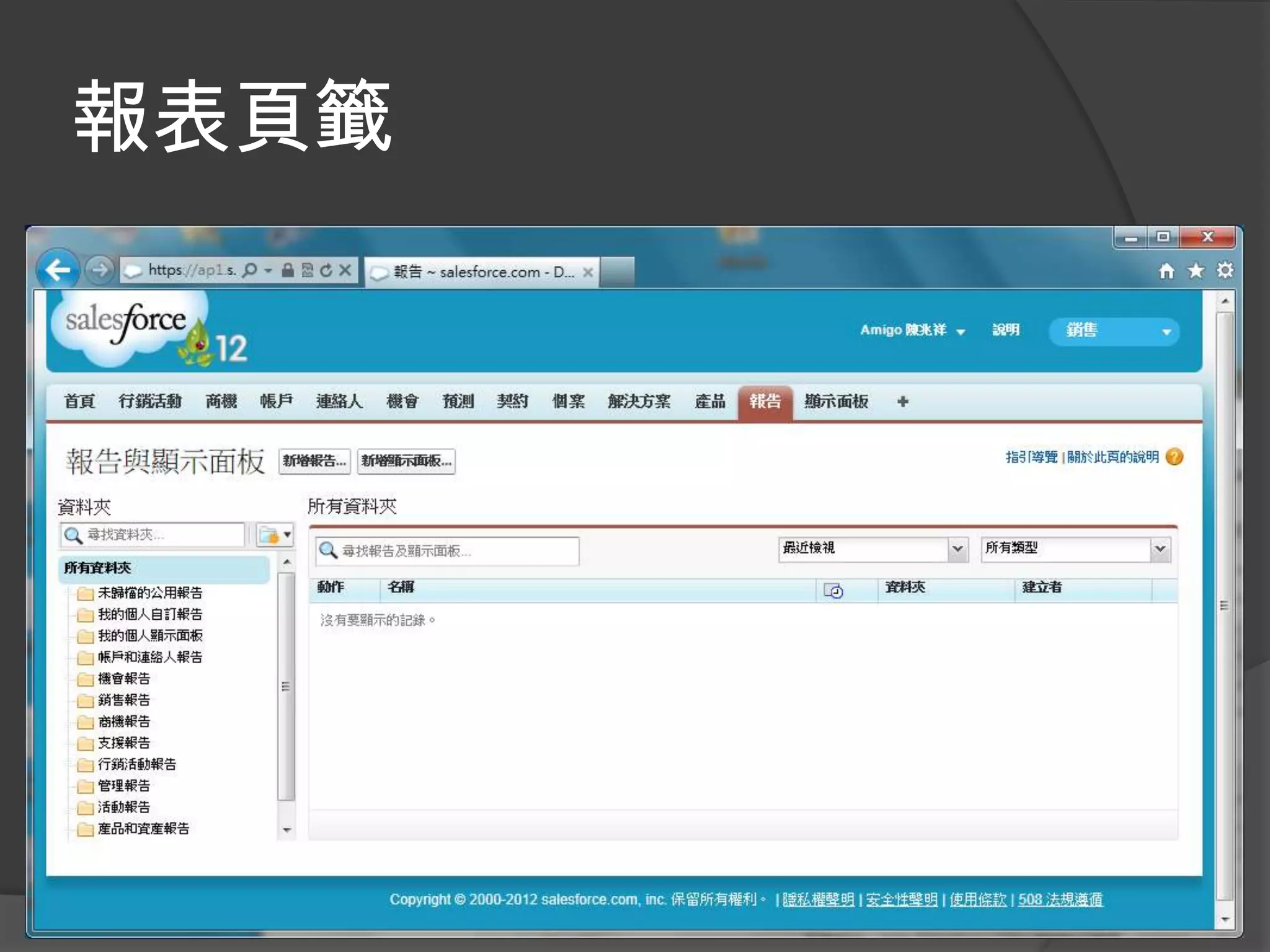Viewport: 1270px width, 952px height.
Task: Open the 未歸檔的公用報告 folder
Action: pyautogui.click(x=150, y=593)
